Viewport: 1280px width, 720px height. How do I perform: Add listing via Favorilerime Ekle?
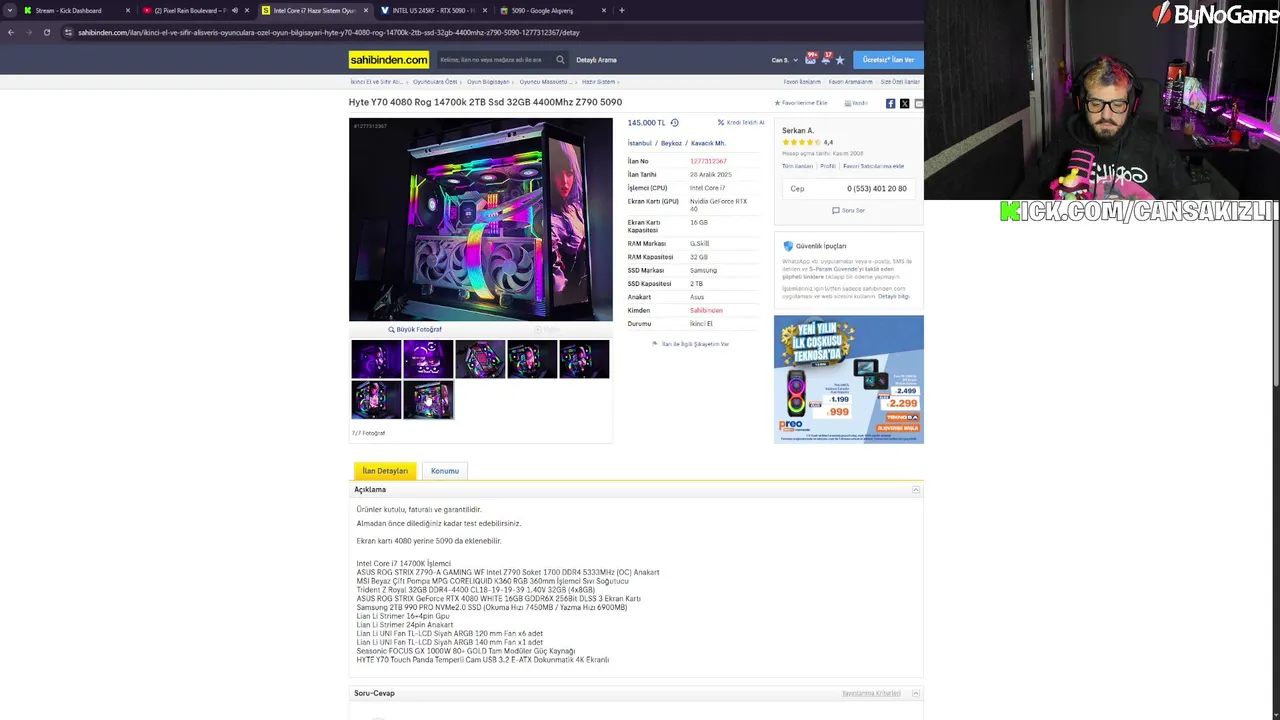(801, 103)
